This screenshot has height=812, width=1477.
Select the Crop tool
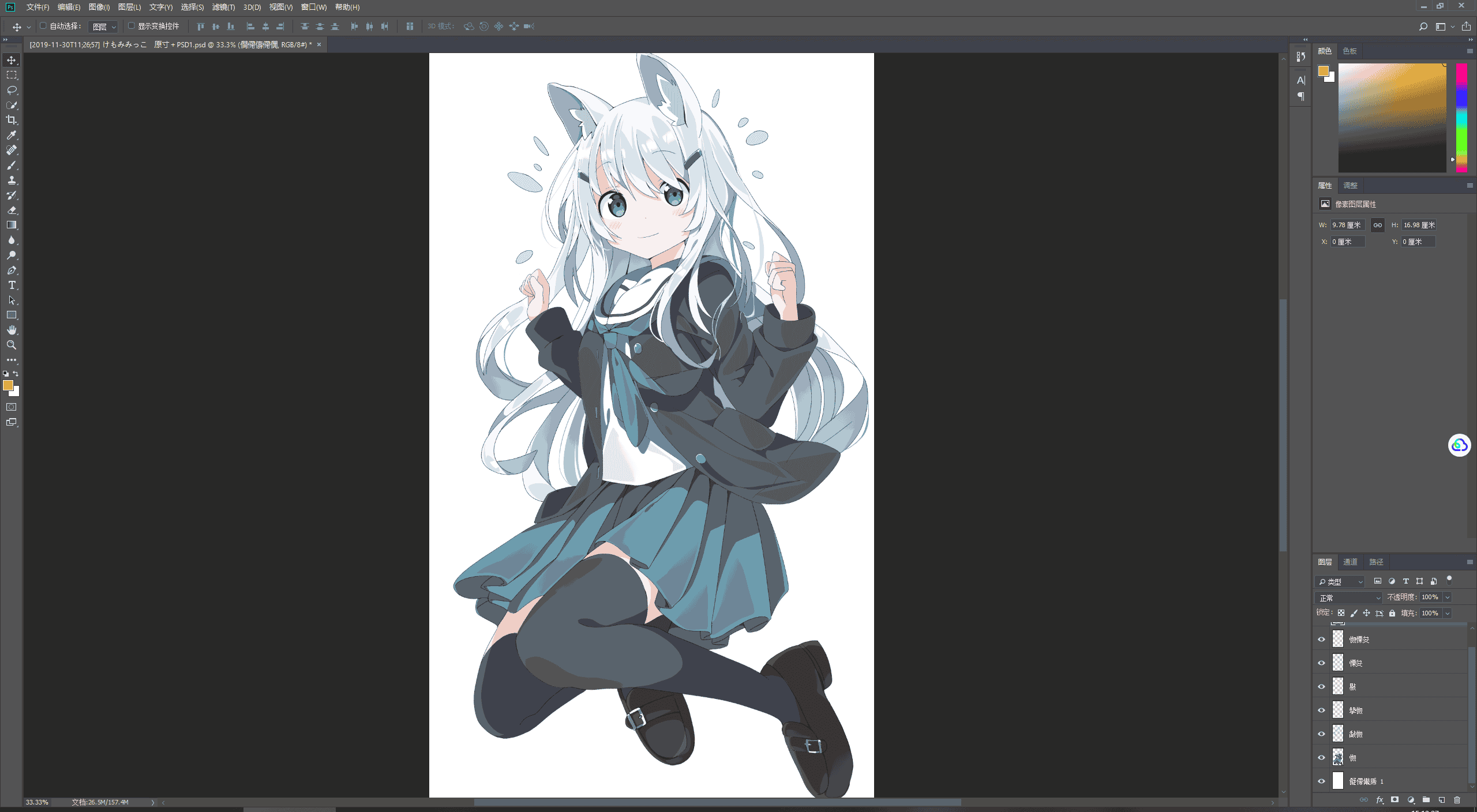click(x=12, y=120)
